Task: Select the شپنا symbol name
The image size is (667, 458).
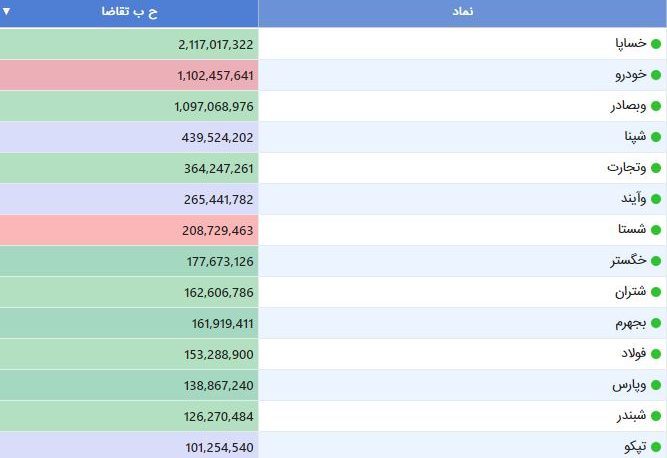Action: [636, 136]
